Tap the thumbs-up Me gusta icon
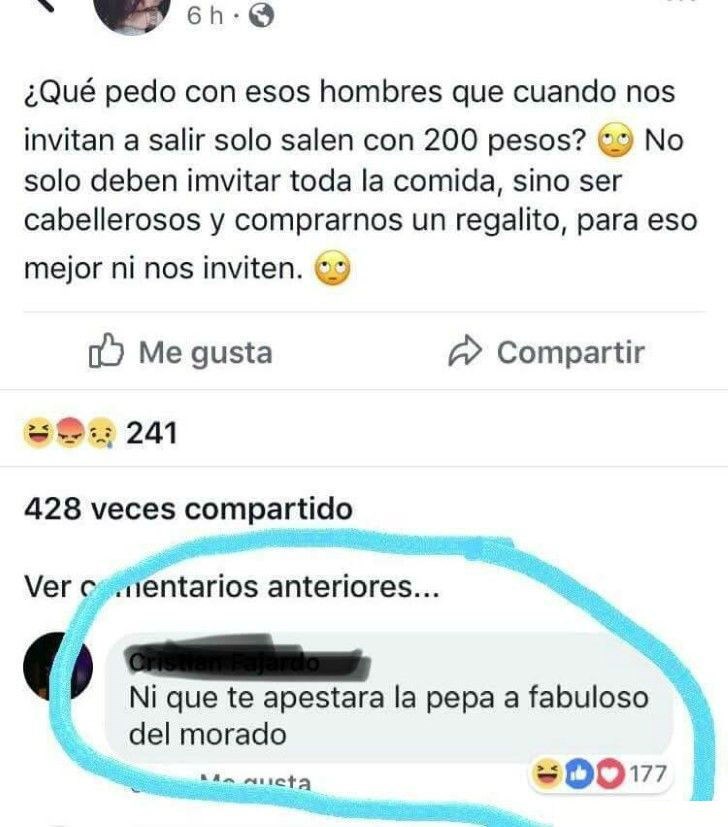Image resolution: width=728 pixels, height=827 pixels. [x=106, y=351]
